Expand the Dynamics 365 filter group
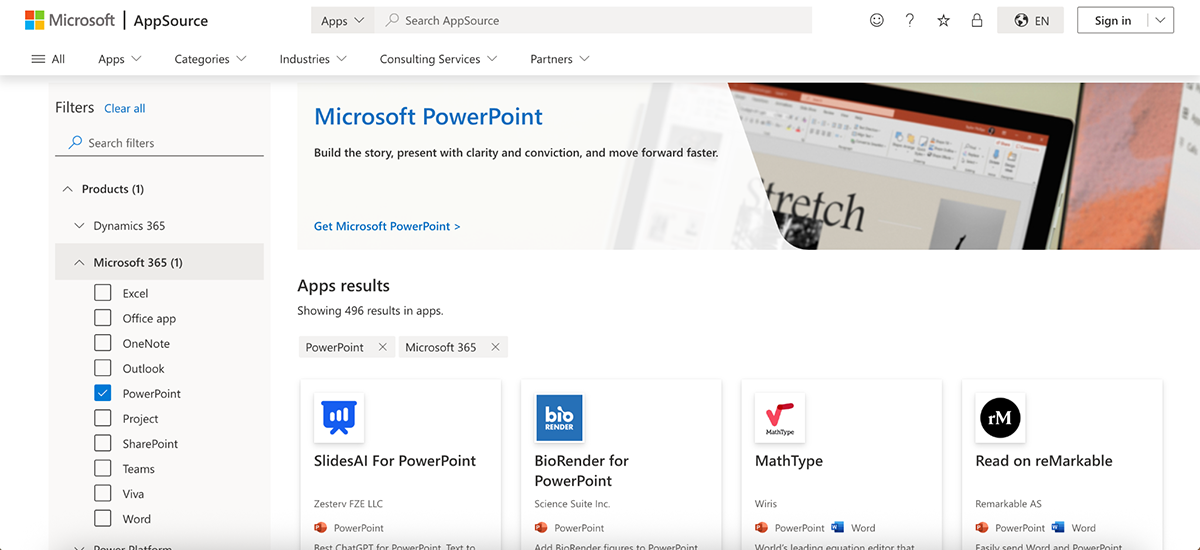 coord(80,226)
